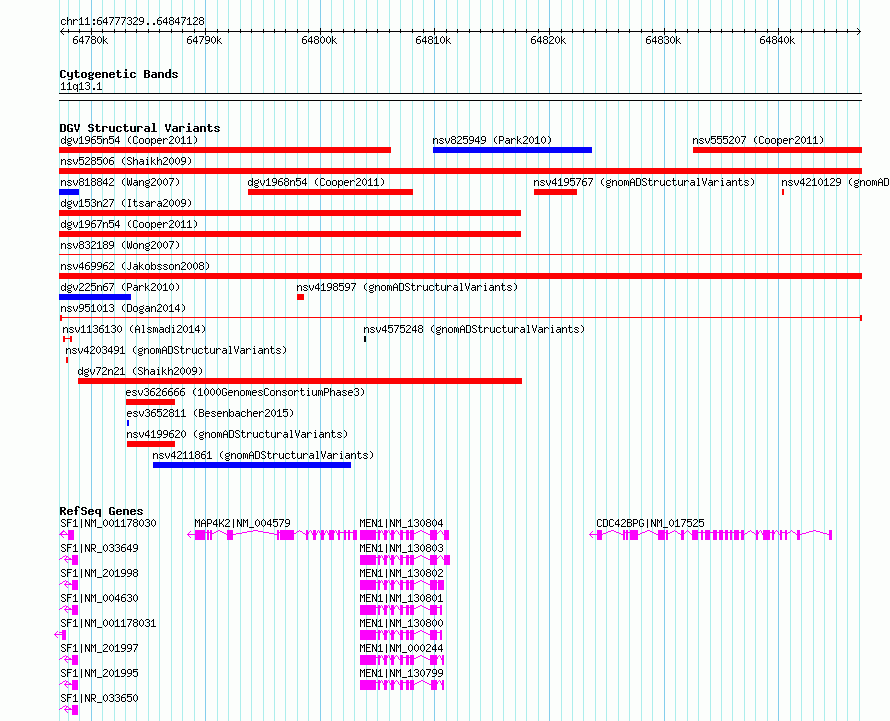
Task: Click the nsv4210129 variant label
Action: pos(835,182)
